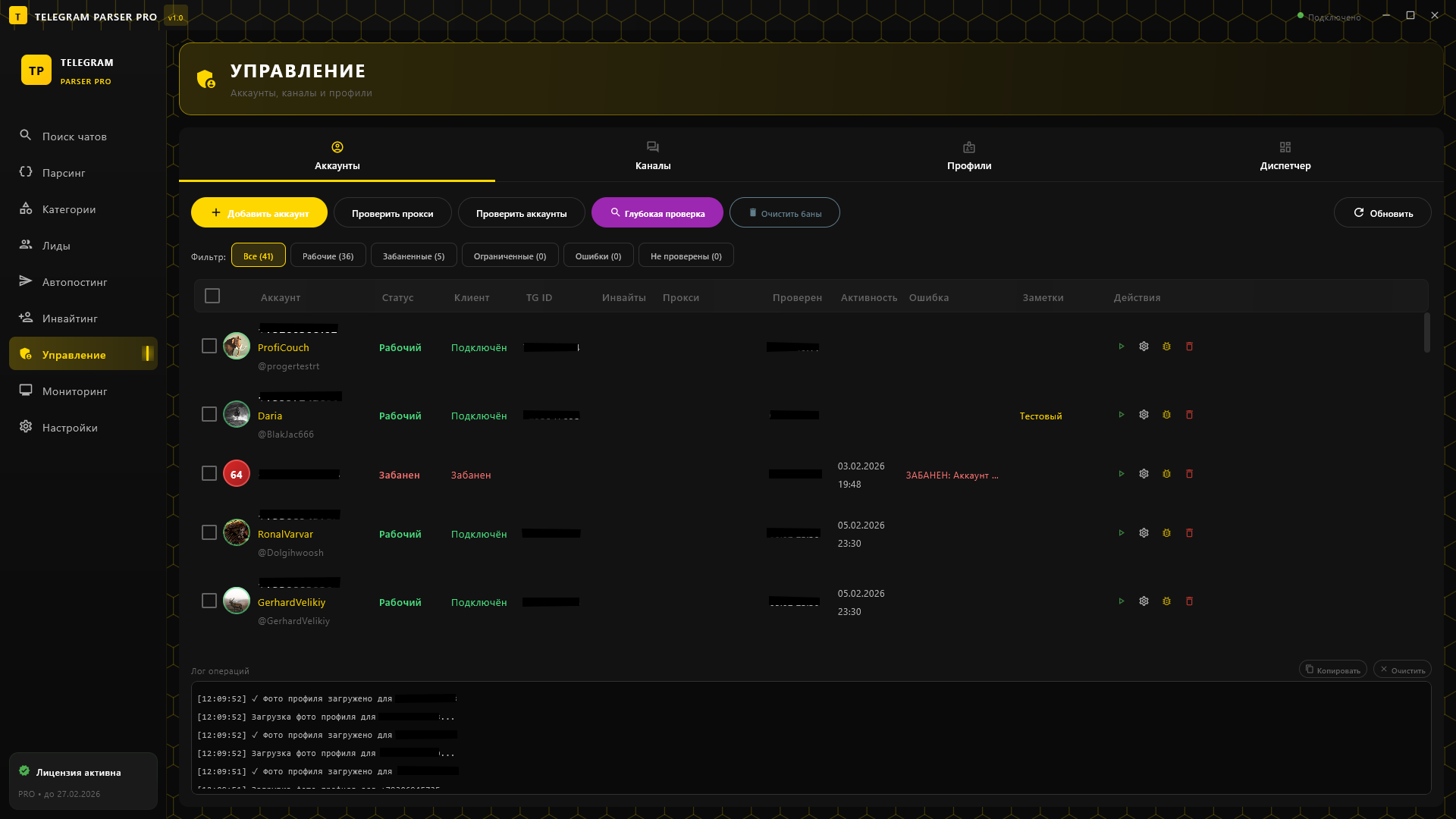Click the accounts table vertical scrollbar
Viewport: 1456px width, 819px height.
pyautogui.click(x=1426, y=334)
